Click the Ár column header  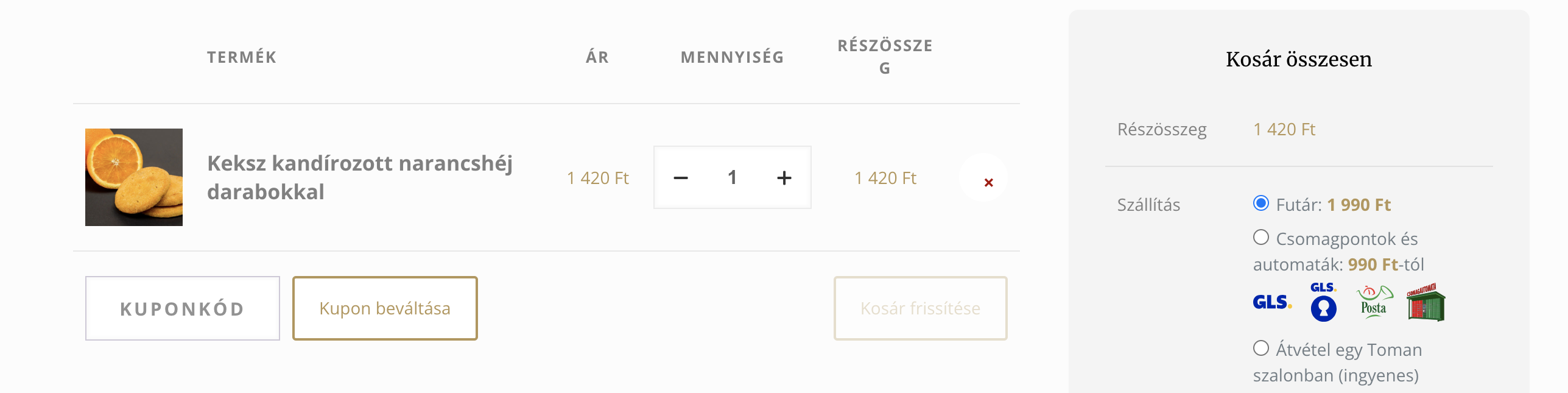[x=597, y=57]
